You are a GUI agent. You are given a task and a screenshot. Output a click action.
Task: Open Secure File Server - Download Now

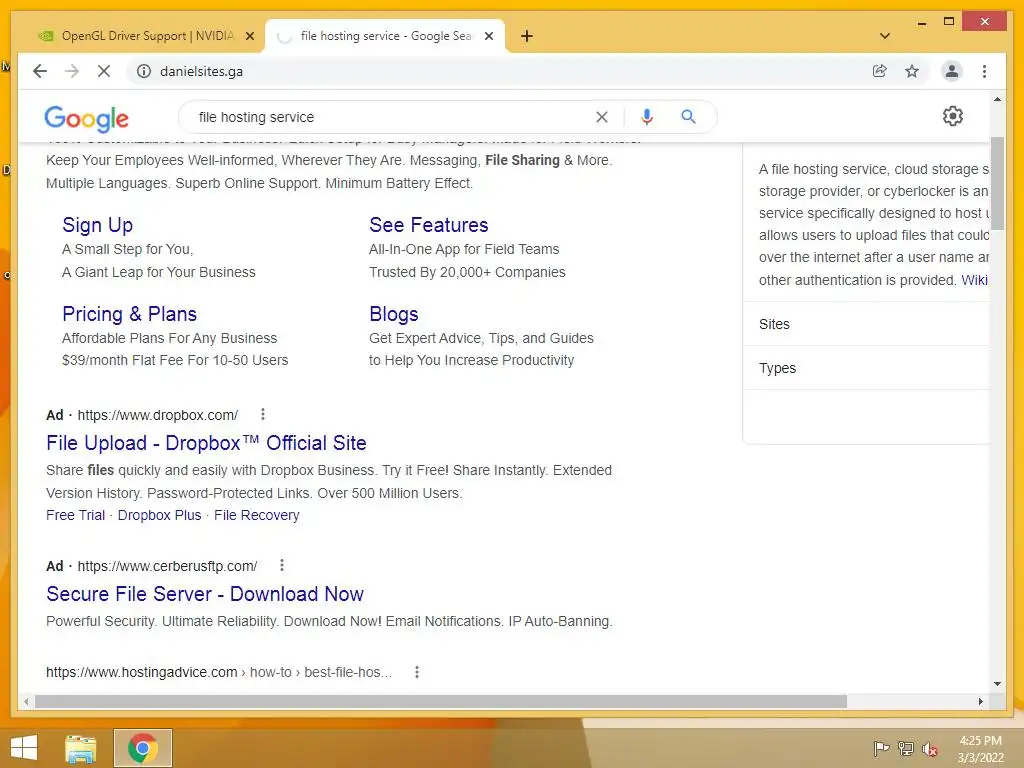tap(205, 594)
